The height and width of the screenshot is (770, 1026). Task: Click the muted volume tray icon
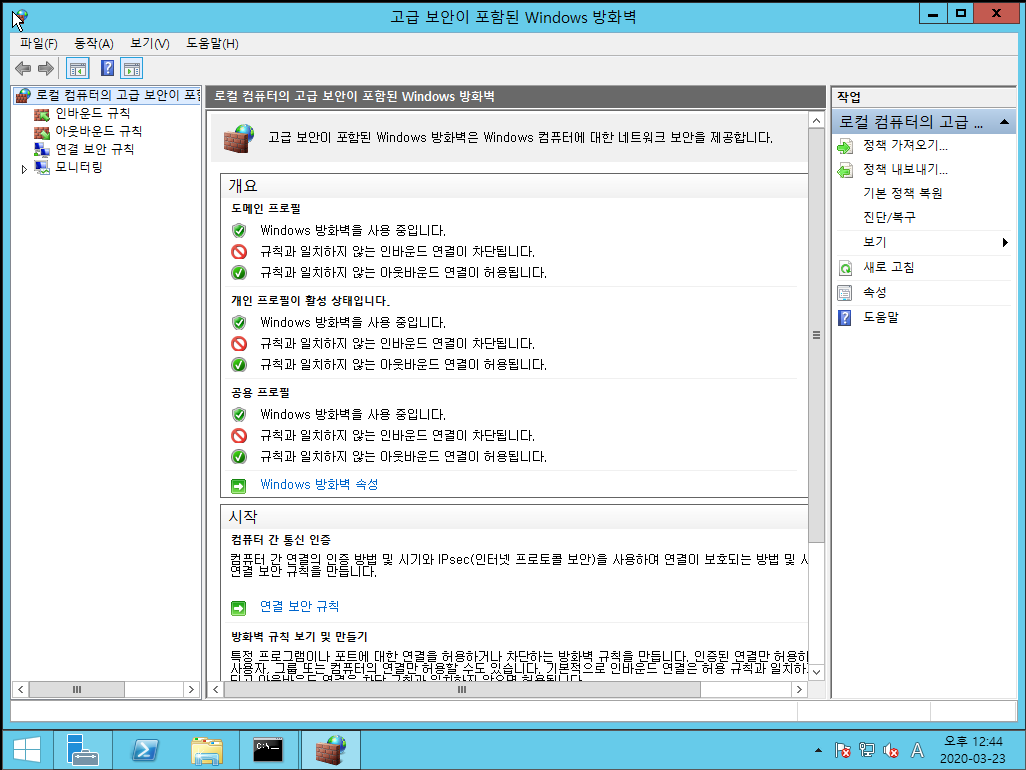pyautogui.click(x=891, y=750)
